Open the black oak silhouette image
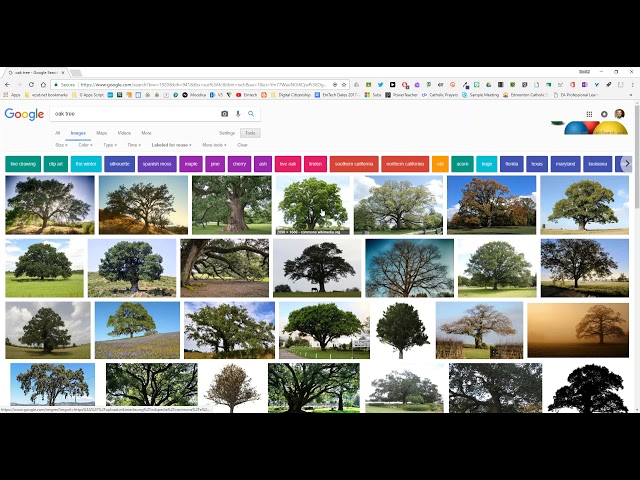Screen dimensions: 640x480 point(588,388)
